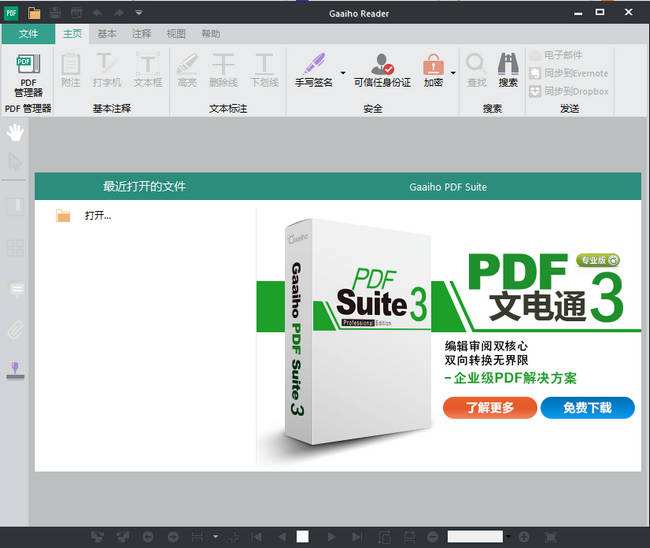Switch to the 基本 tab

point(107,34)
